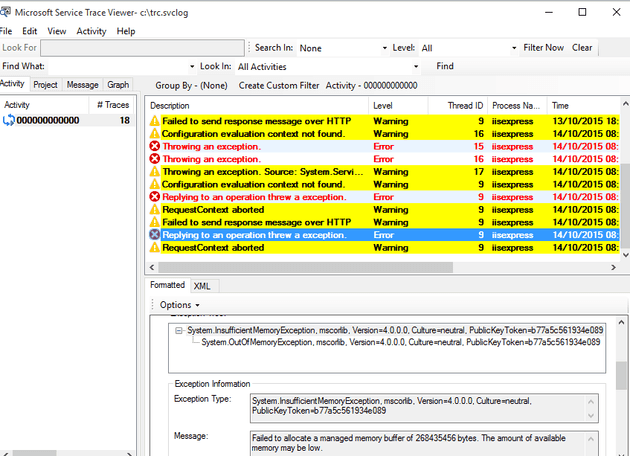Open the Look In All Activities dropdown
The image size is (630, 456).
[416, 66]
